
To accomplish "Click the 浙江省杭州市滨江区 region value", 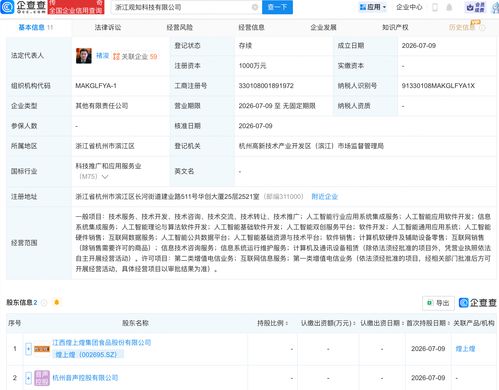I will (105, 146).
